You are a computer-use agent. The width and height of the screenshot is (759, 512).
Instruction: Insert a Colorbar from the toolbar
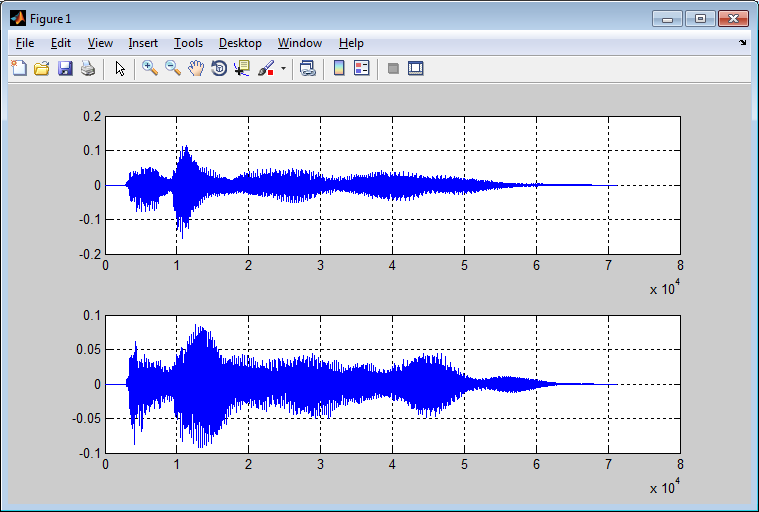pos(339,69)
